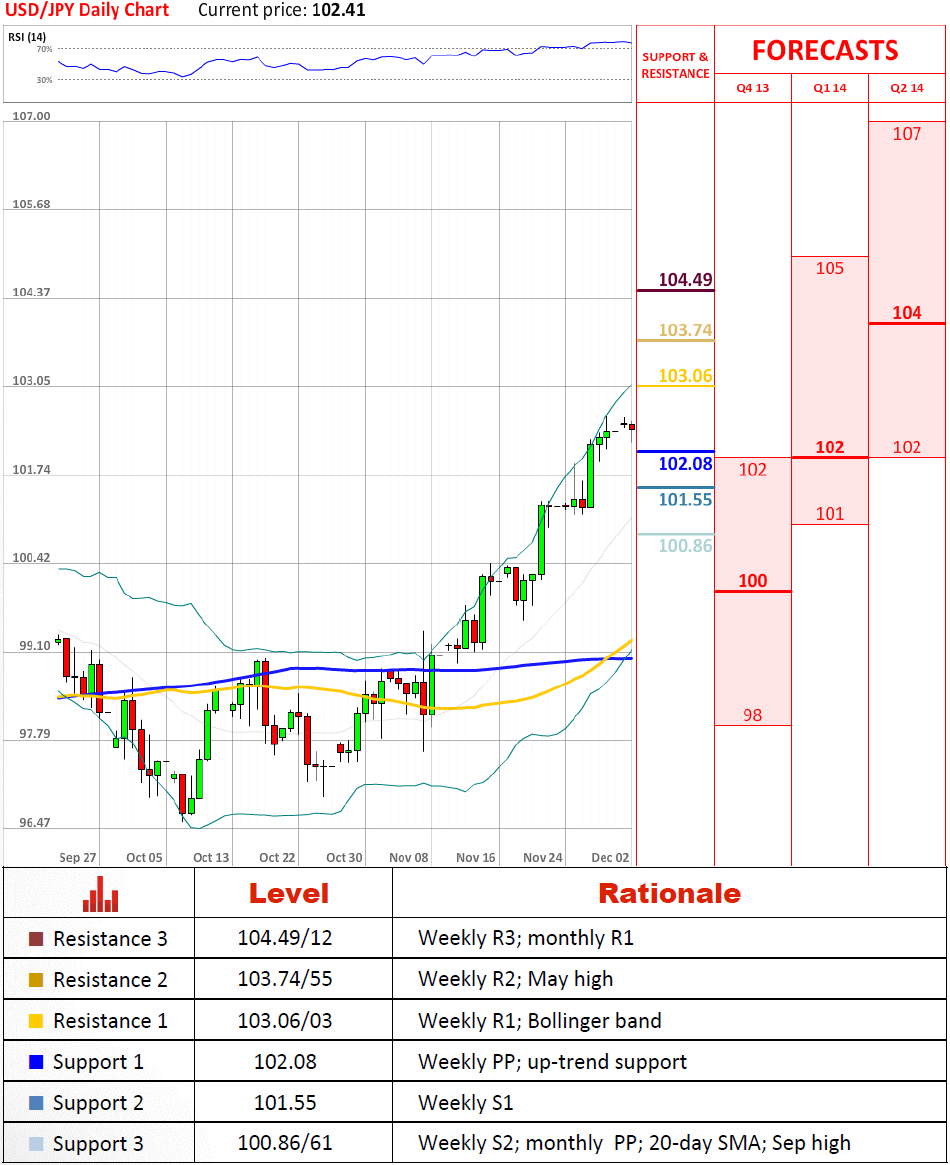Select the 104.49 resistance level label

[685, 280]
